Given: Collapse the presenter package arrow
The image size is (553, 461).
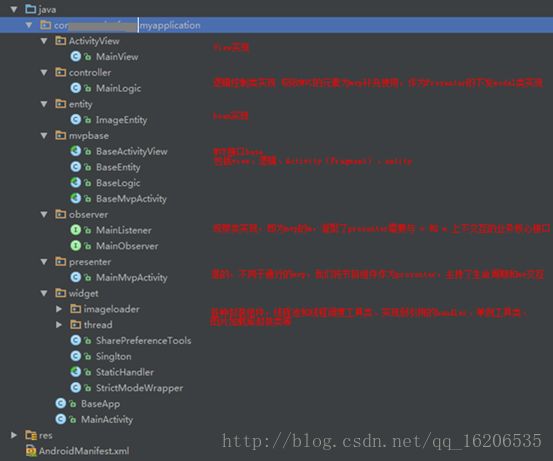Looking at the screenshot, I should [44, 262].
